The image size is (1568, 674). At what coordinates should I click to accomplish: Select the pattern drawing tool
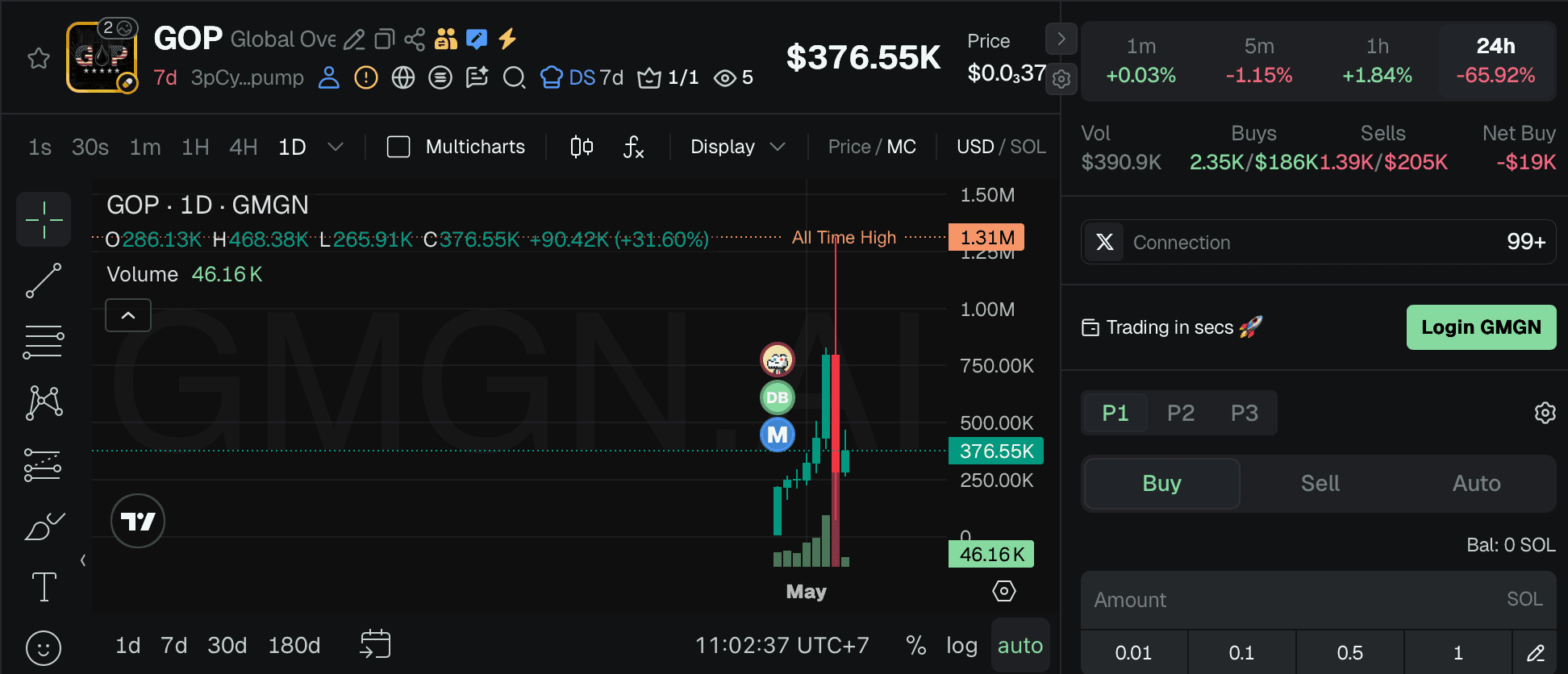44,402
